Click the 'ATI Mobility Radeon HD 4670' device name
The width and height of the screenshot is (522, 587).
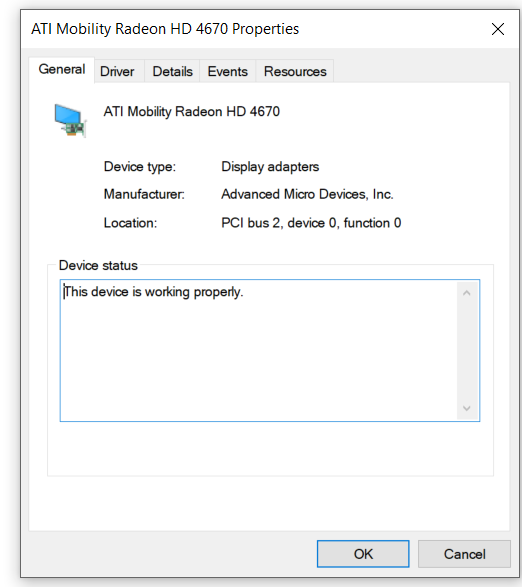click(192, 112)
